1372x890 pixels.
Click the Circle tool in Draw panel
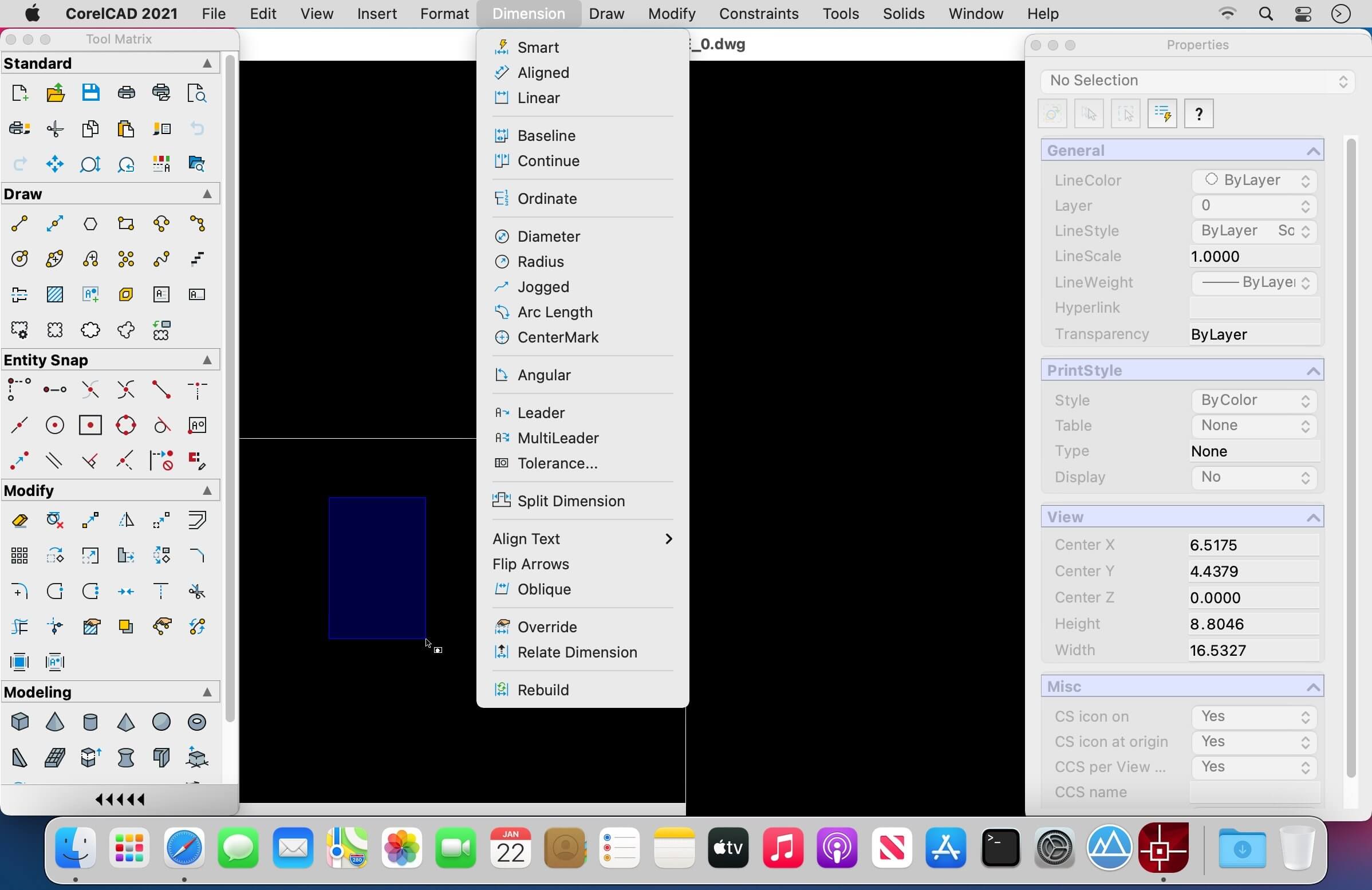pos(19,259)
